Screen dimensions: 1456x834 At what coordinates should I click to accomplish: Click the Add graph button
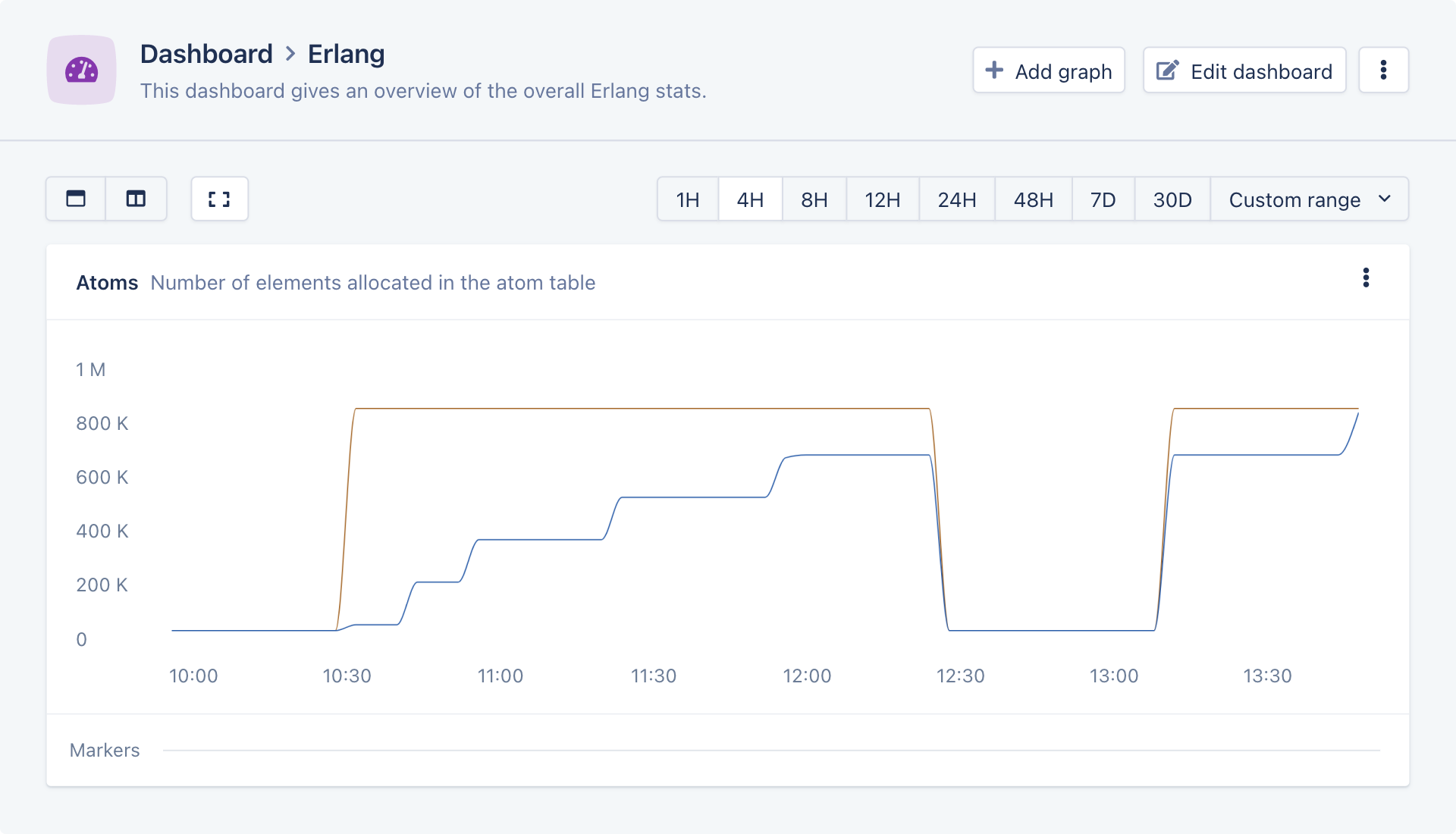[x=1049, y=71]
